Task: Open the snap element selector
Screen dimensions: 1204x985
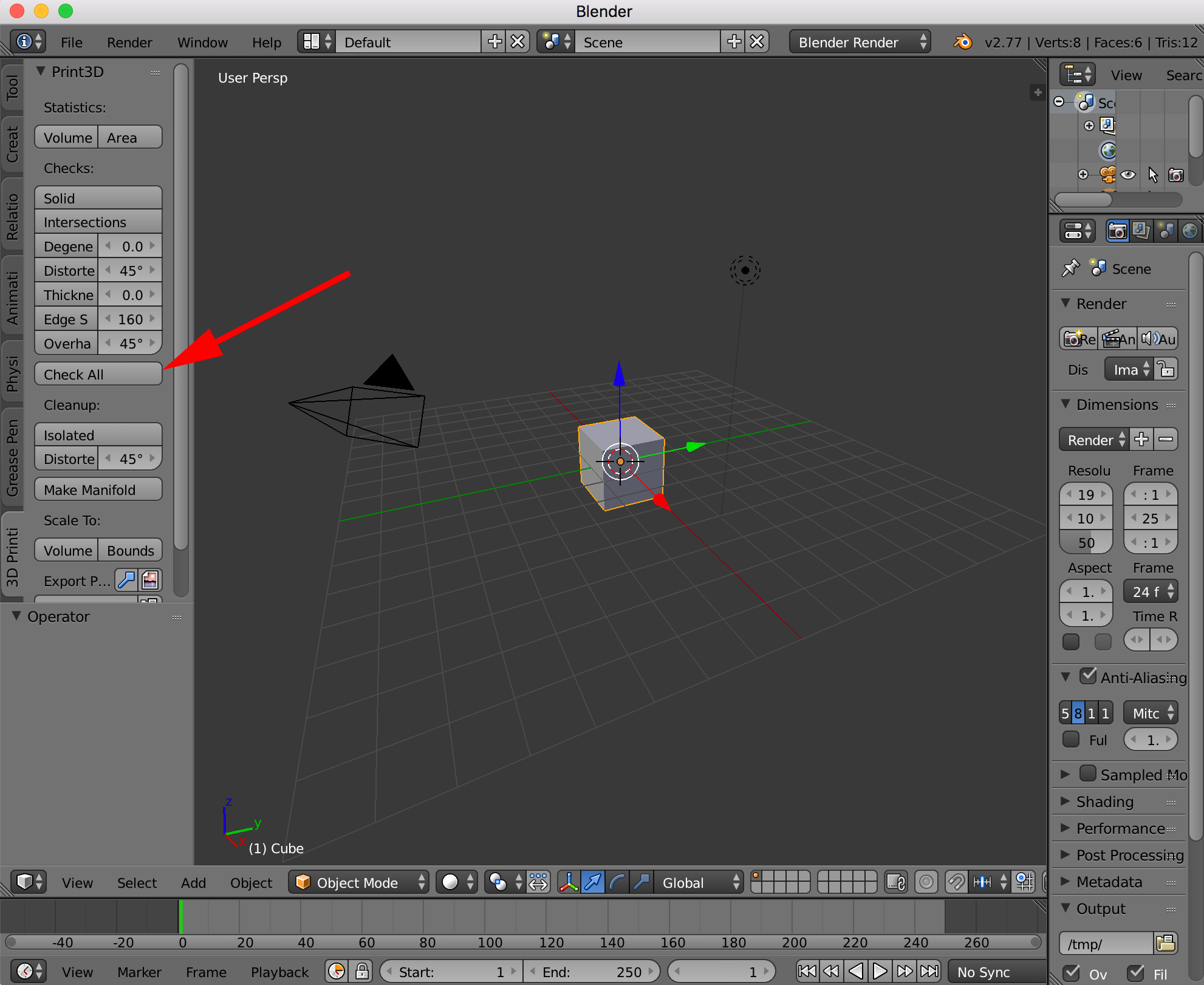Action: click(990, 882)
